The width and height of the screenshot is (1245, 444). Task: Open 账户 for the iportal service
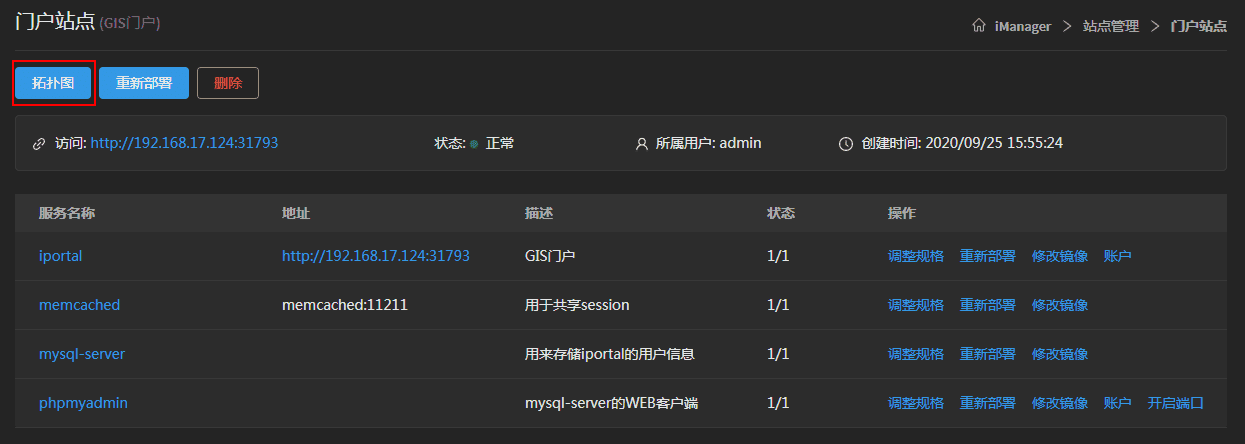click(1117, 256)
